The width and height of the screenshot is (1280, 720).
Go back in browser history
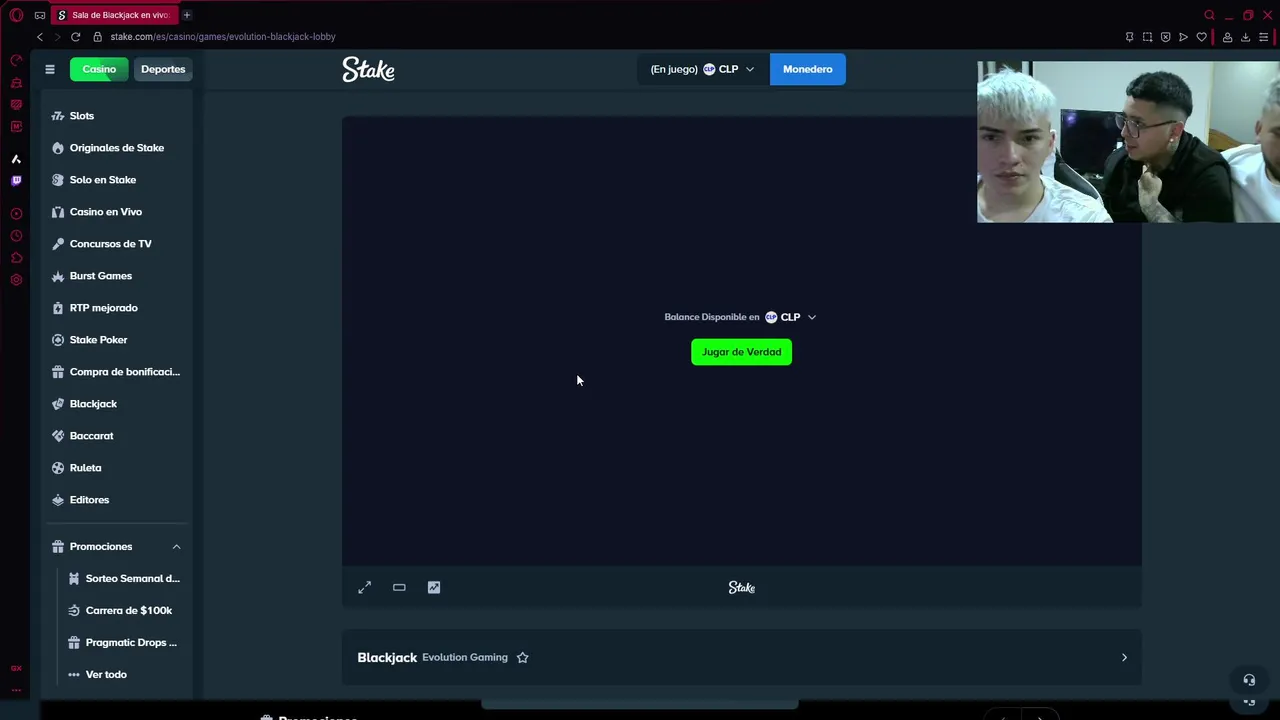(40, 37)
